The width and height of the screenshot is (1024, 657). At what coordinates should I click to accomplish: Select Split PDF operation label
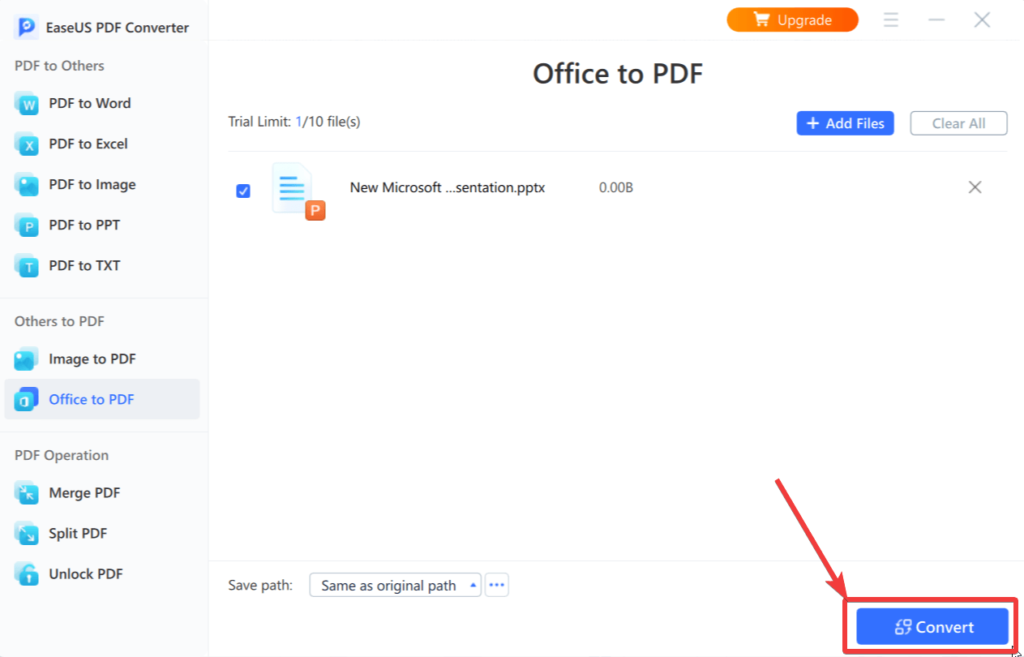(x=78, y=533)
